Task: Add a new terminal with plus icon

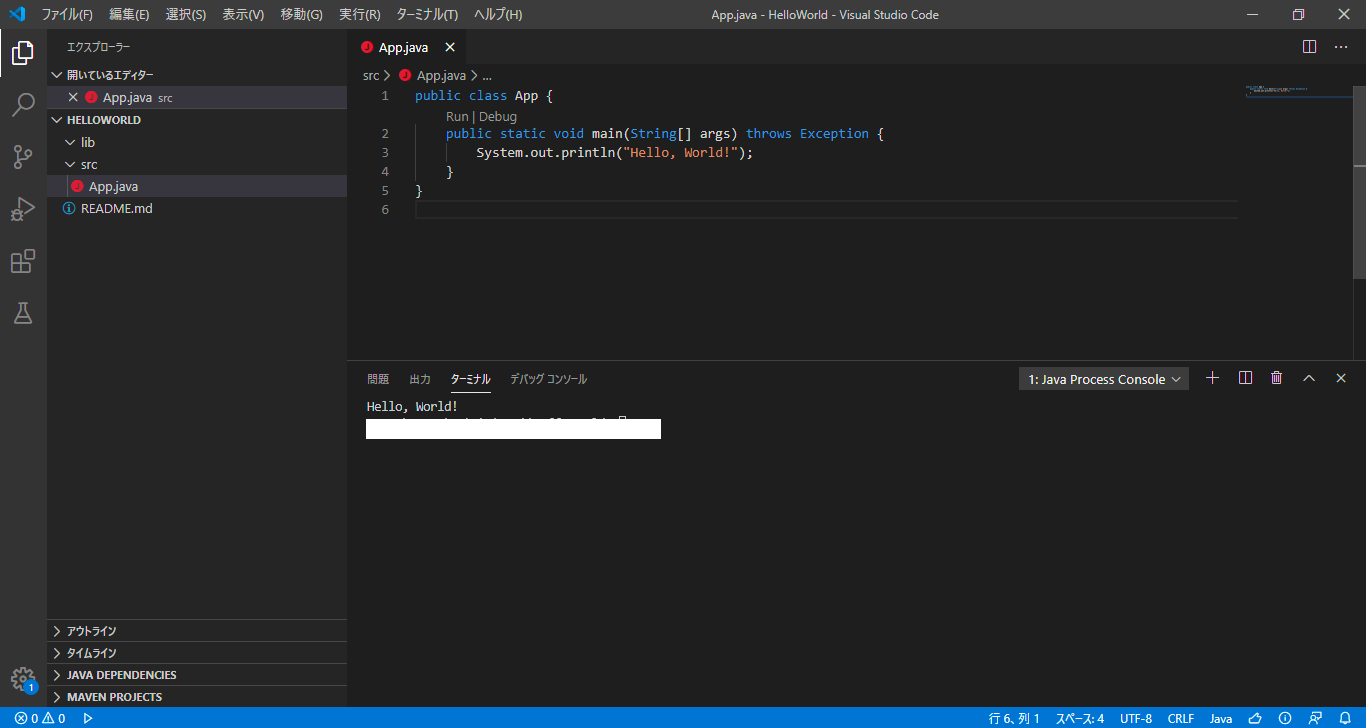Action: [x=1213, y=378]
